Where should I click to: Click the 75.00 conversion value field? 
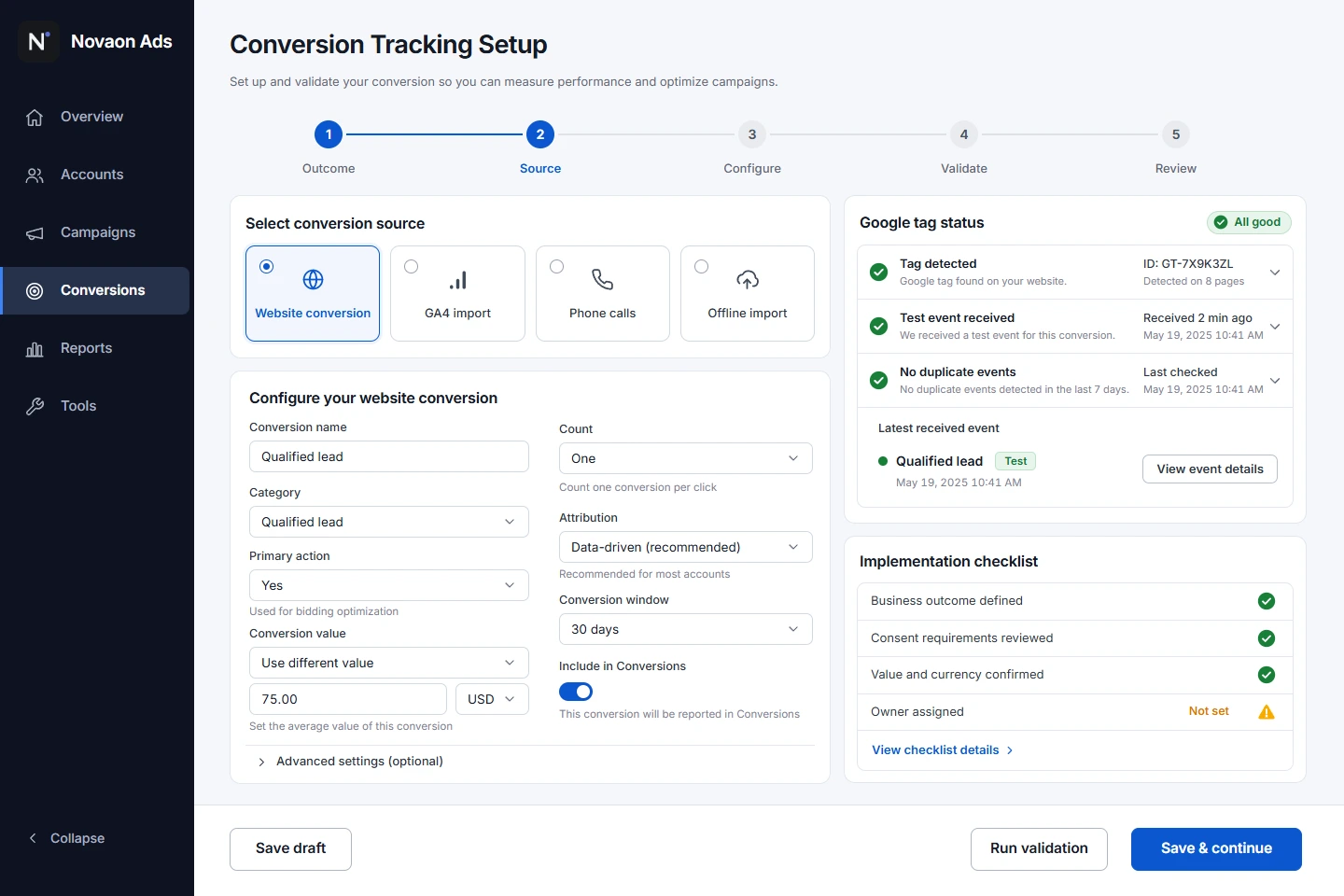[x=348, y=699]
